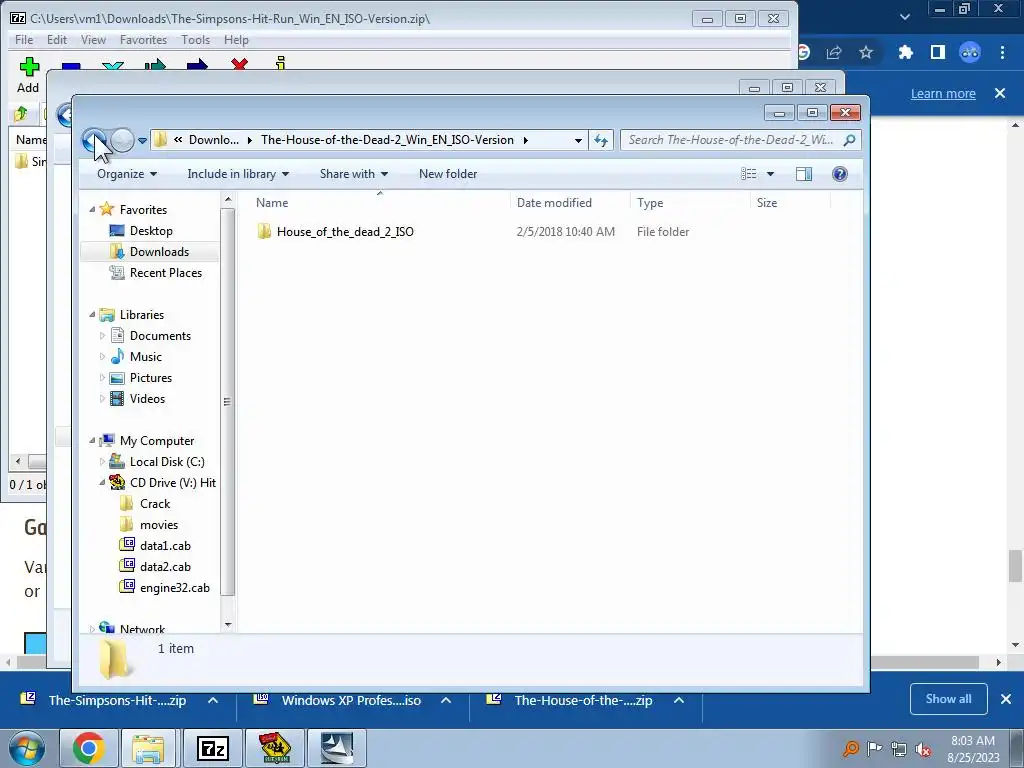The height and width of the screenshot is (768, 1024).
Task: Sort by the Size column header
Action: (x=790, y=203)
